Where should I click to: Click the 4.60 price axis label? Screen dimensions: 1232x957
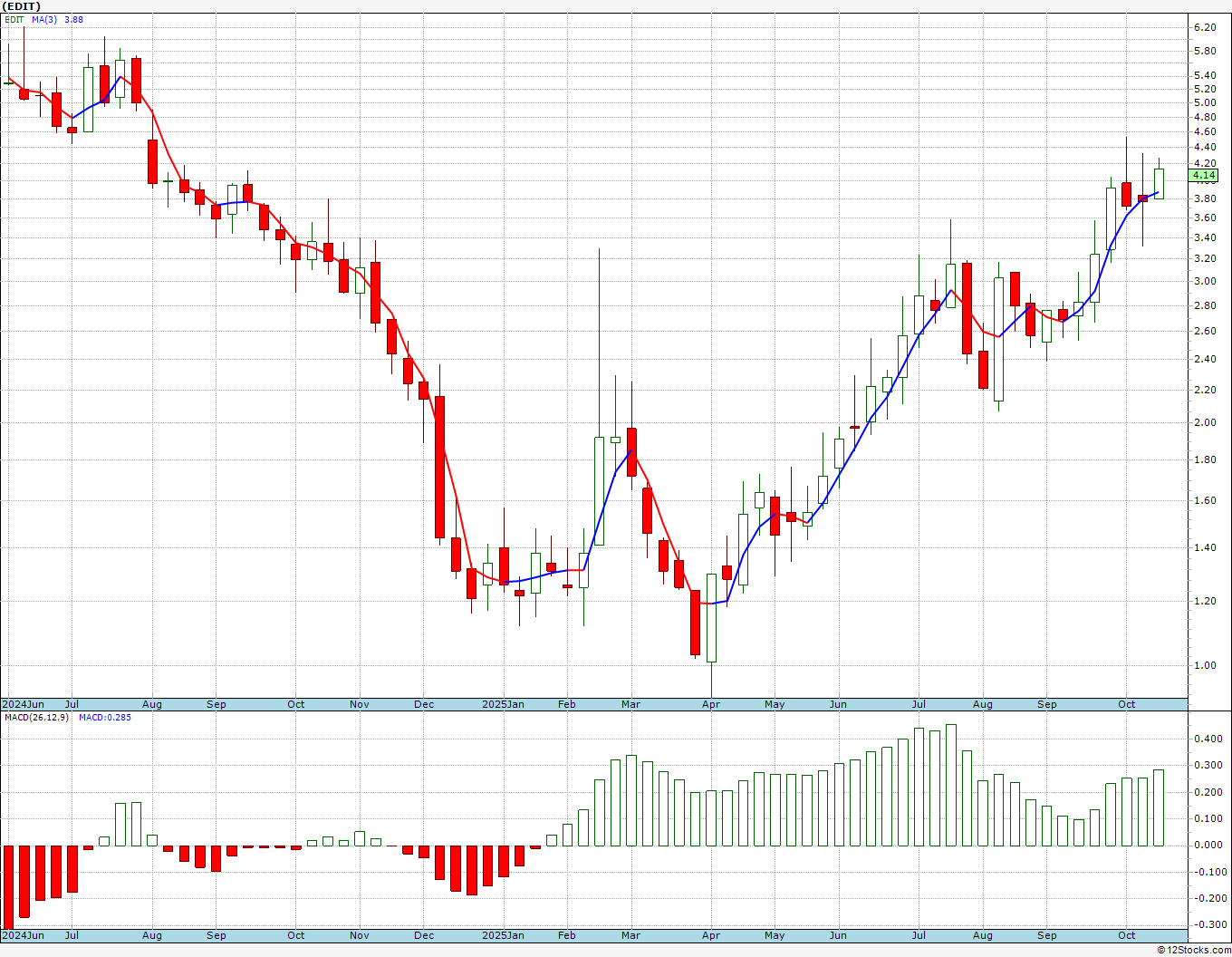(x=1204, y=131)
